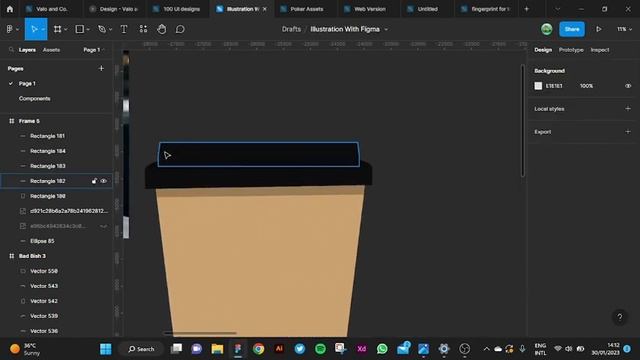Open the user avatar in toolbar

click(x=547, y=29)
